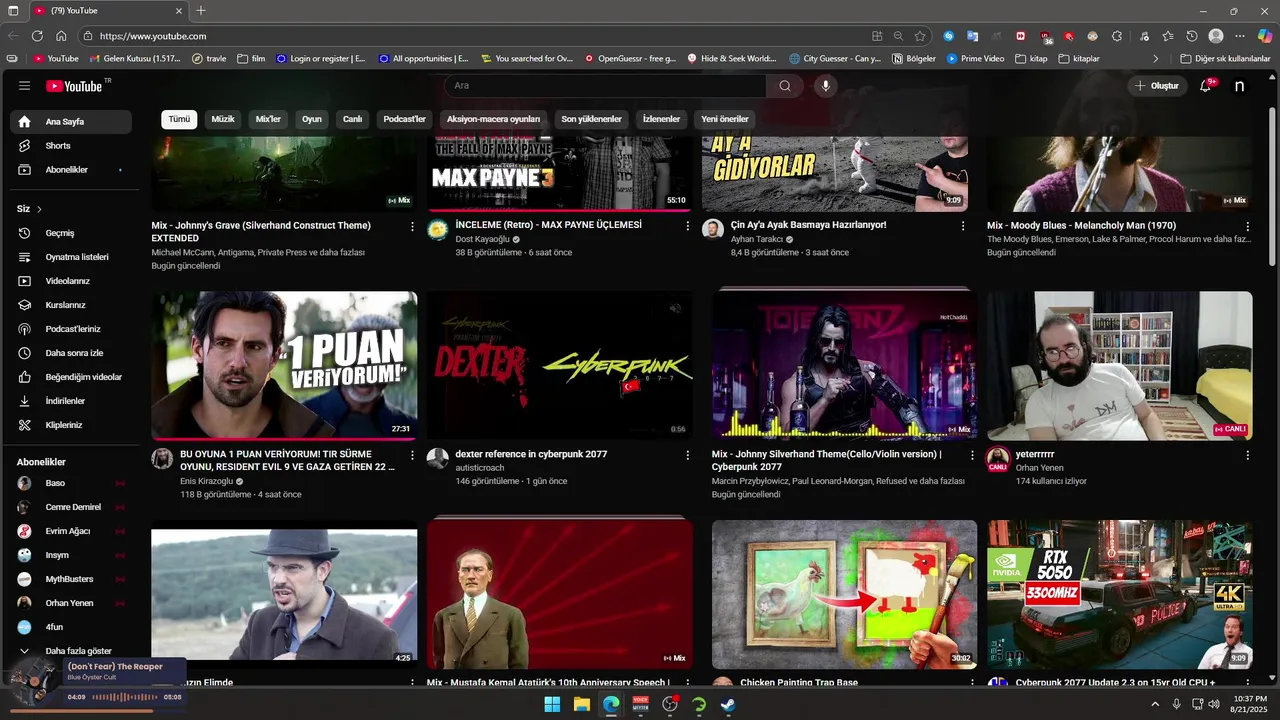Open the Bölgeler bookmark
The height and width of the screenshot is (720, 1280).
914,59
